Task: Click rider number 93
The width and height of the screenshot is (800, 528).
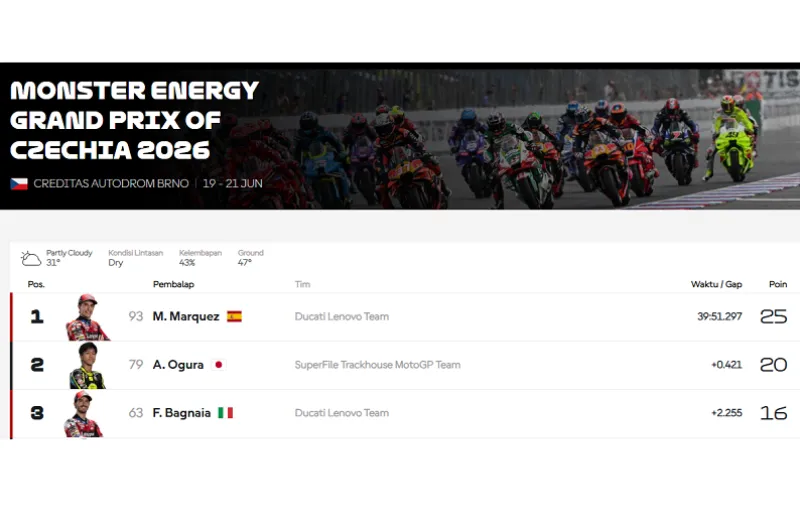Action: pyautogui.click(x=136, y=316)
